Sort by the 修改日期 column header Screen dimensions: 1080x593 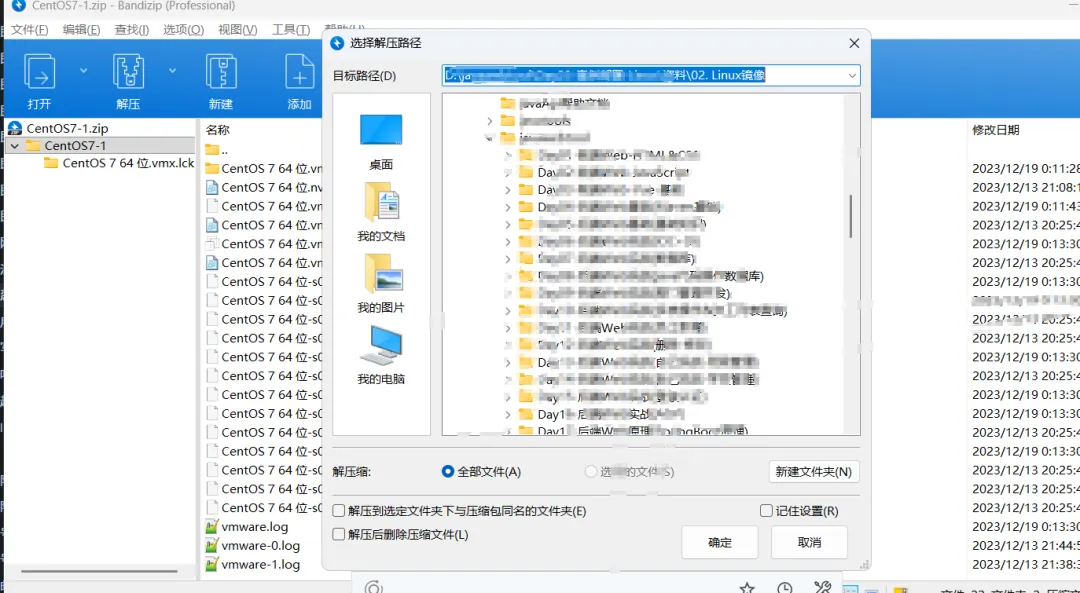point(995,129)
